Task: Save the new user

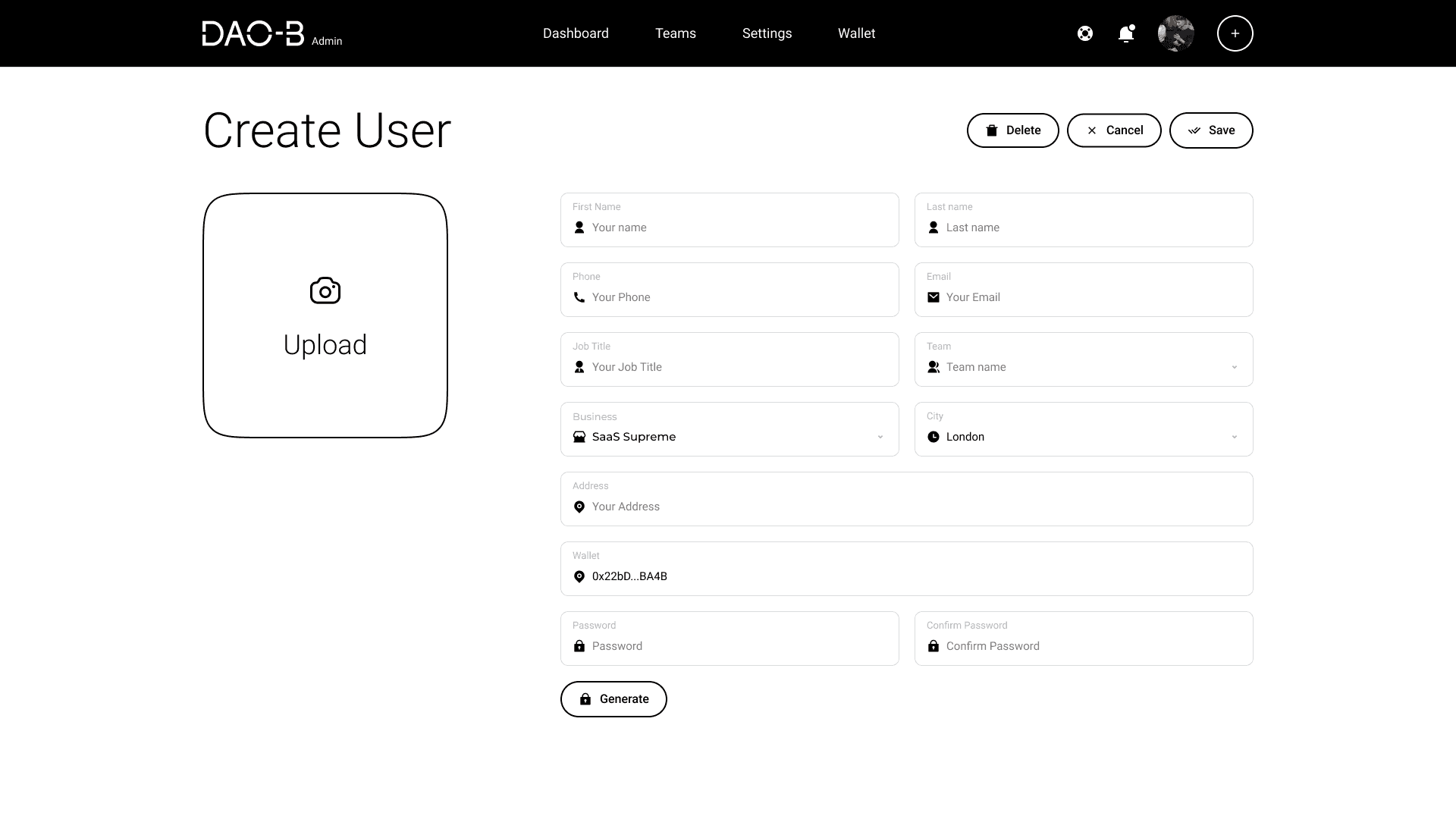Action: pos(1211,130)
